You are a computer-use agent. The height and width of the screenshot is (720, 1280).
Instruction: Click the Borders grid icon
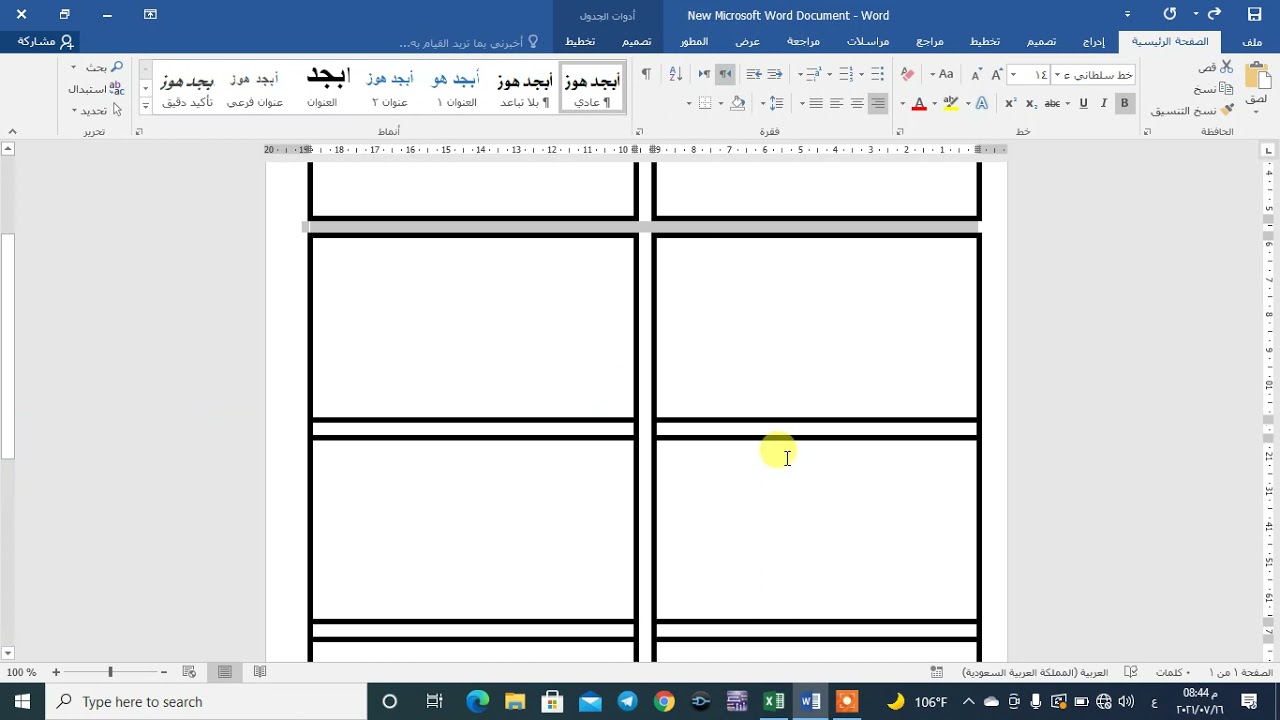705,103
